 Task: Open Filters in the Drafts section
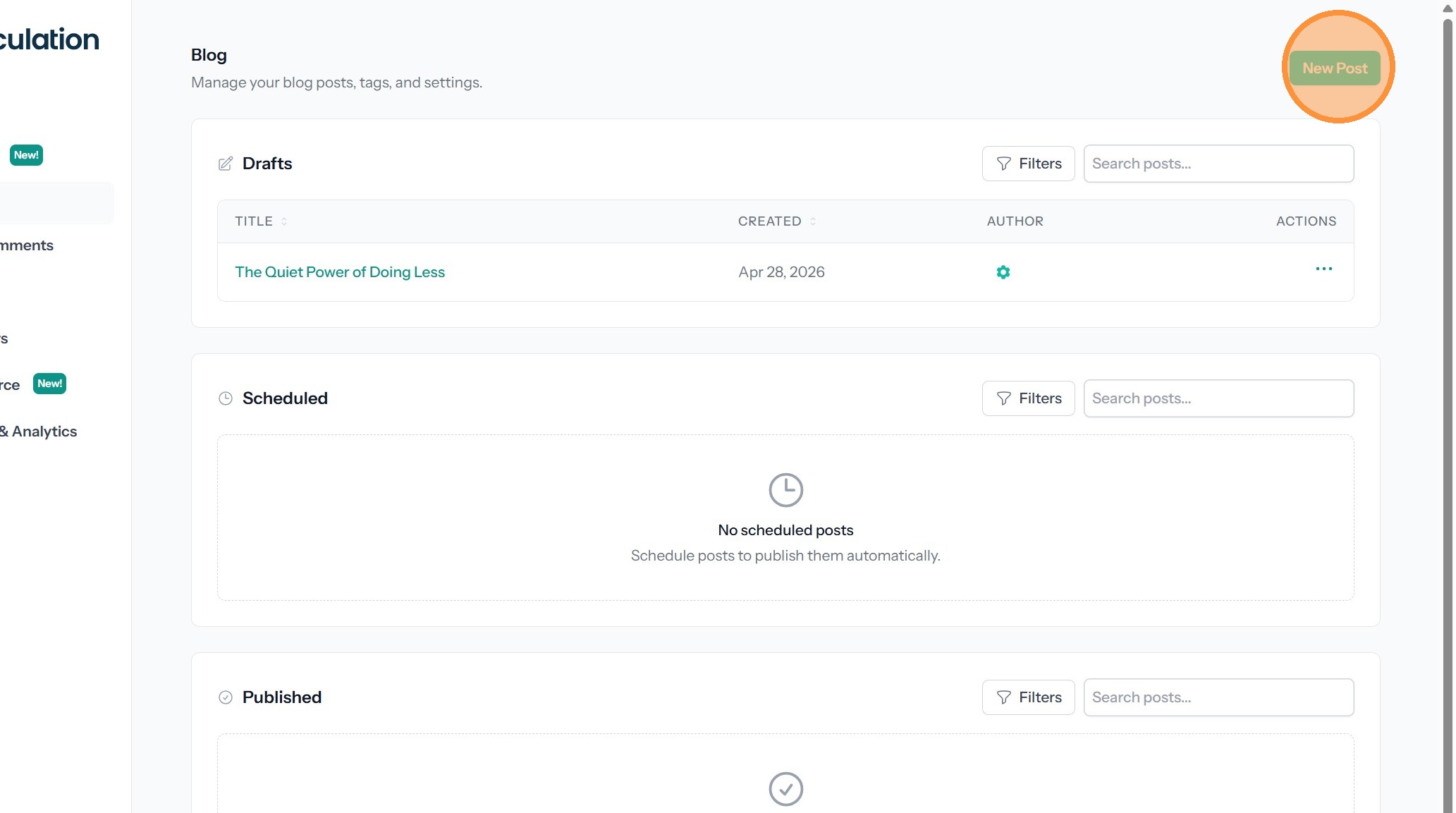pyautogui.click(x=1028, y=164)
